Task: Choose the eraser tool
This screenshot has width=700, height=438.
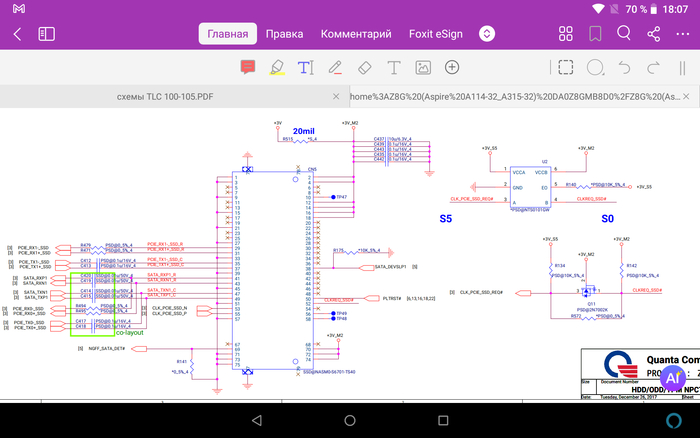Action: tap(364, 67)
